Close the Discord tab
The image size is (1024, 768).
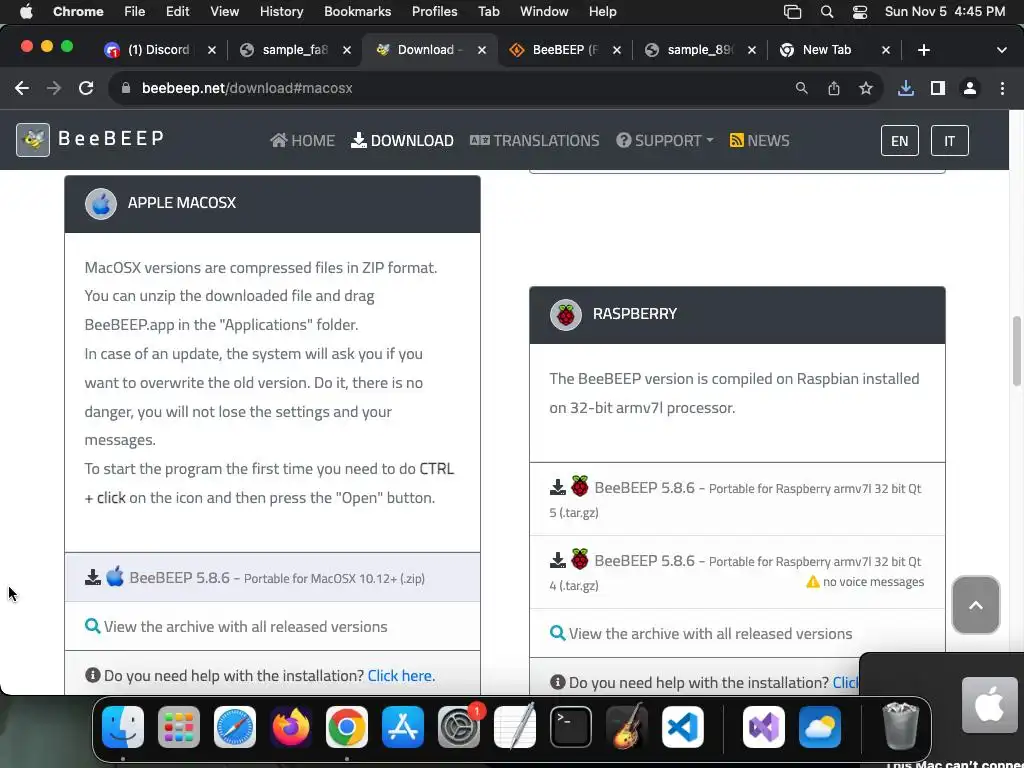click(x=212, y=50)
